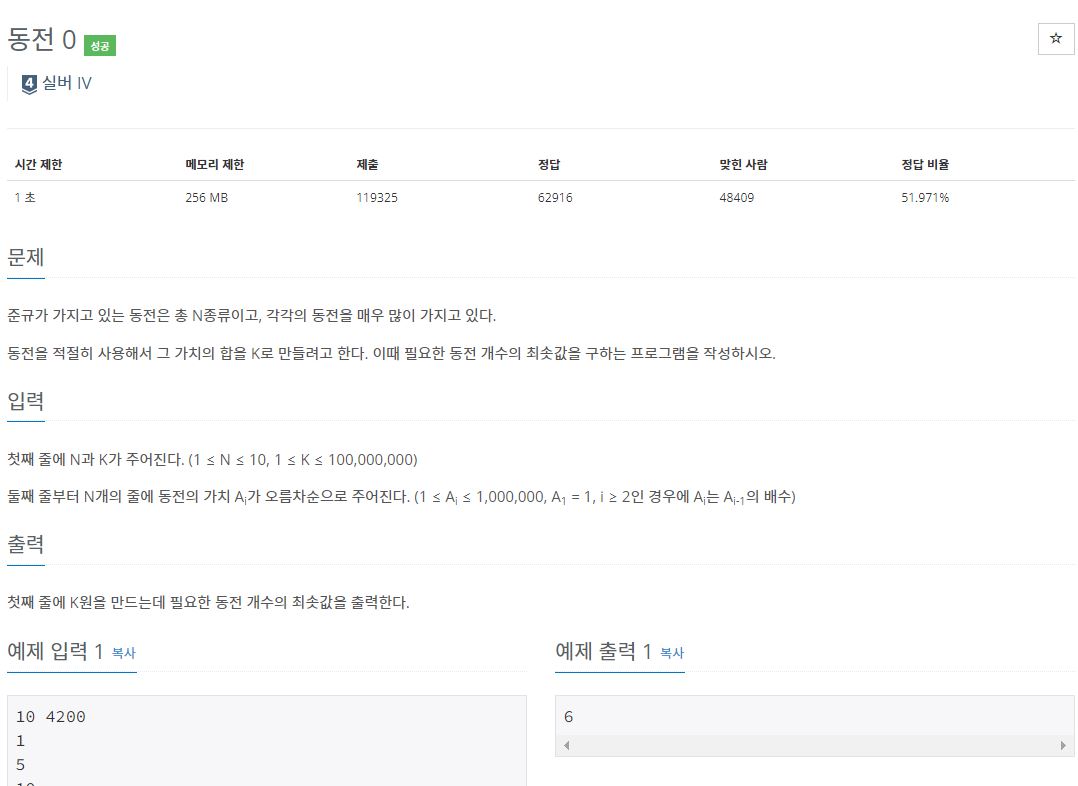This screenshot has width=1078, height=786.
Task: Click the time limit value 1 초
Action: pos(25,197)
